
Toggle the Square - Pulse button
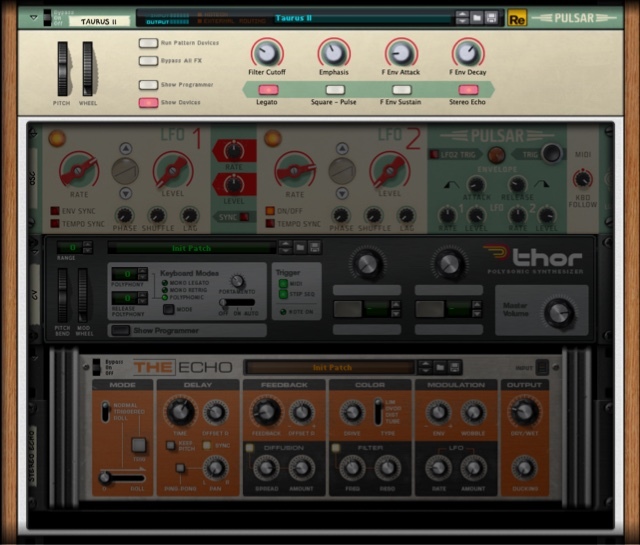click(335, 89)
